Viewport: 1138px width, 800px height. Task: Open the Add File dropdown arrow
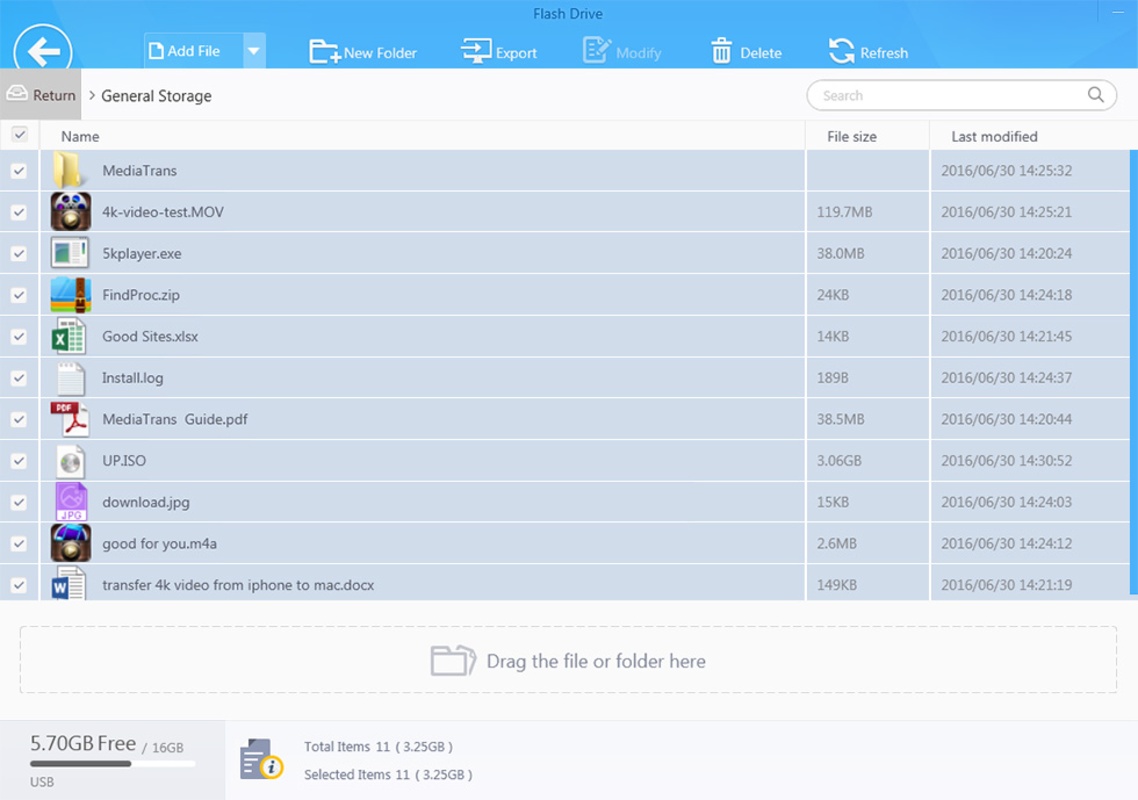[254, 51]
